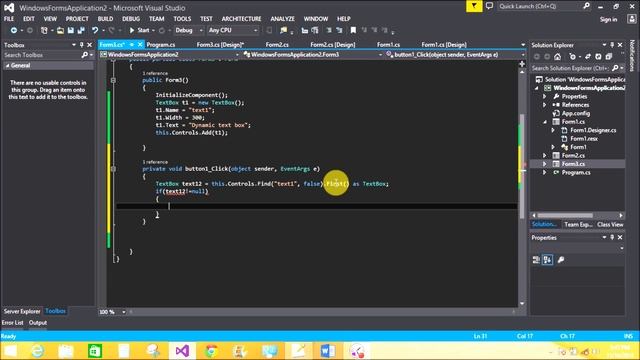This screenshot has width=640, height=360.
Task: Expand the Properties node in Solution Explorer
Action: click(544, 96)
